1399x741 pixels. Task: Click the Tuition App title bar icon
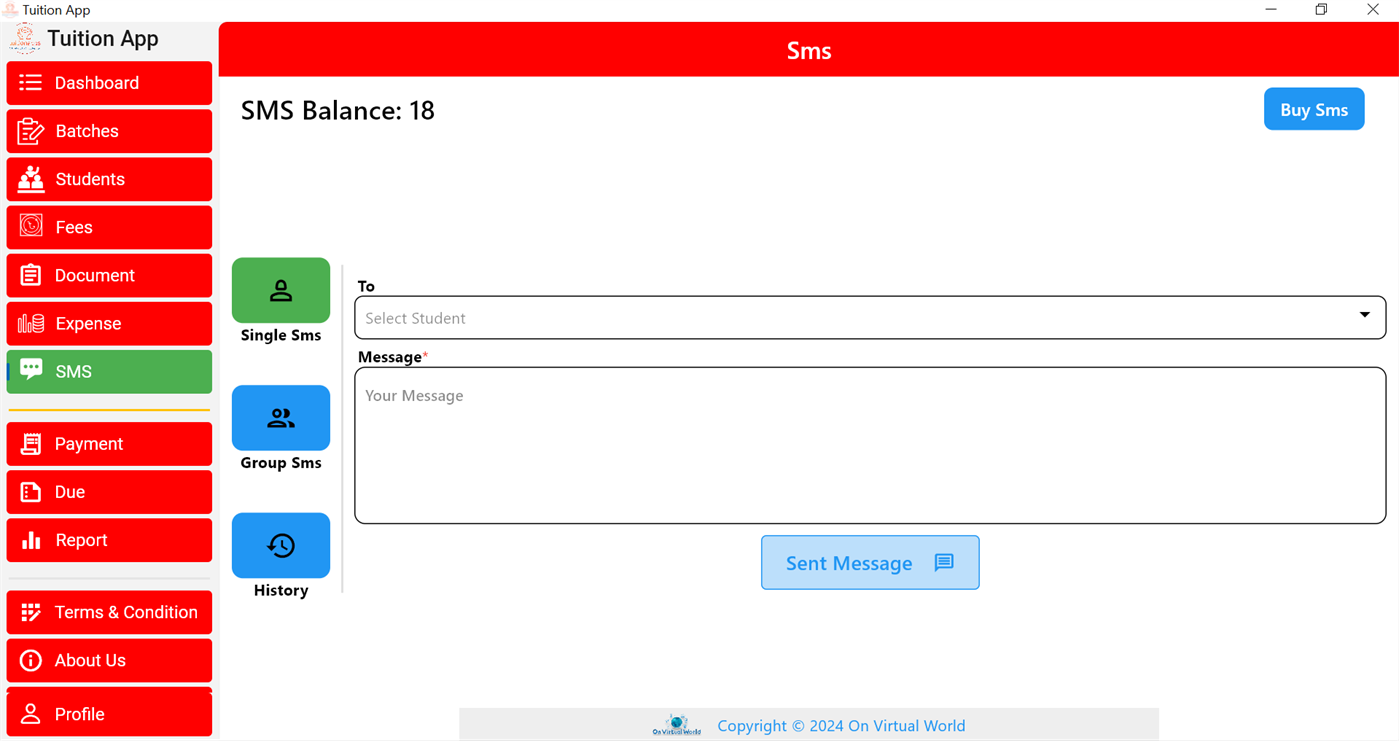10,10
